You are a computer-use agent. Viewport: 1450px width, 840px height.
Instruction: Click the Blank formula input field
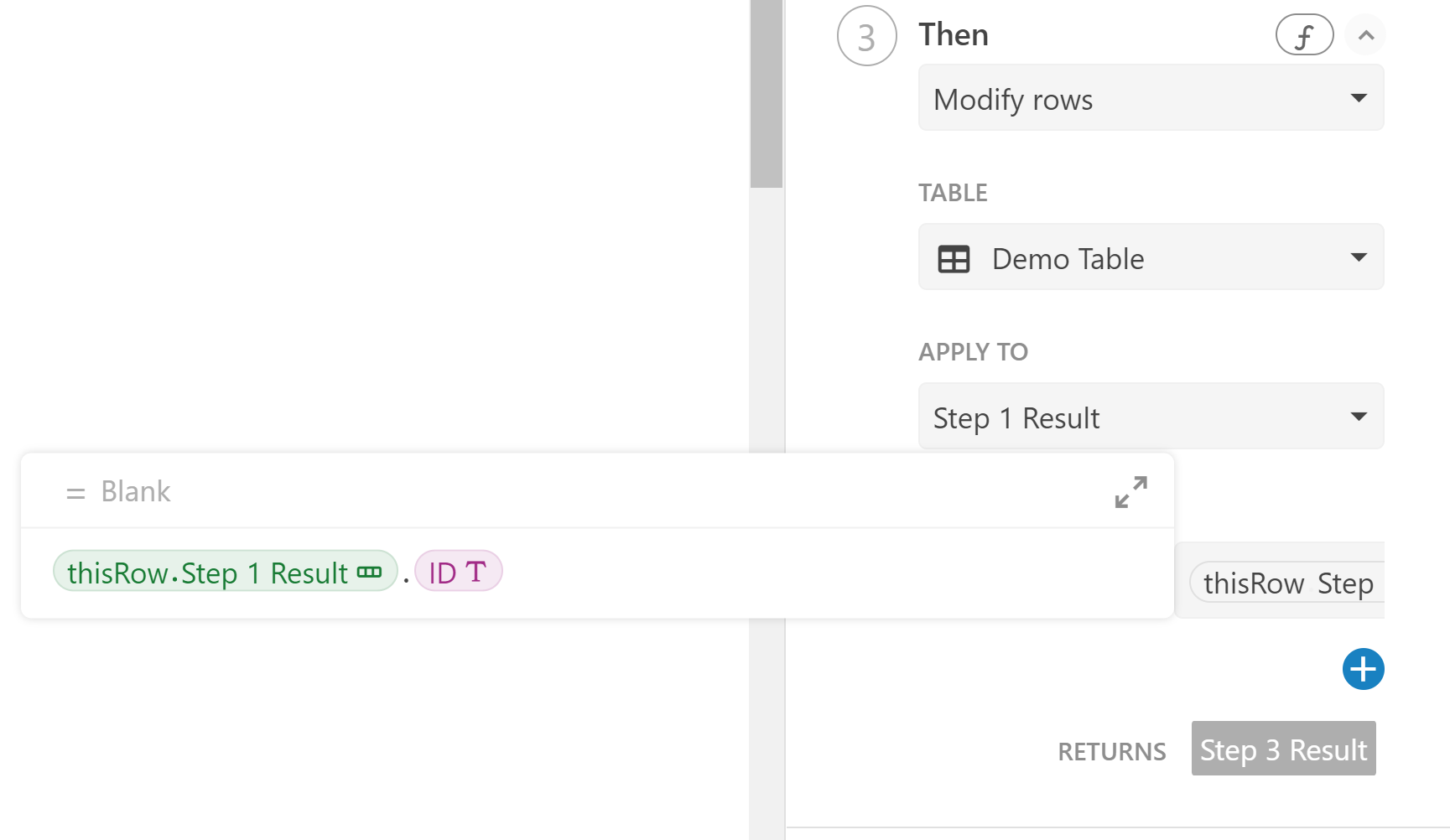335,492
